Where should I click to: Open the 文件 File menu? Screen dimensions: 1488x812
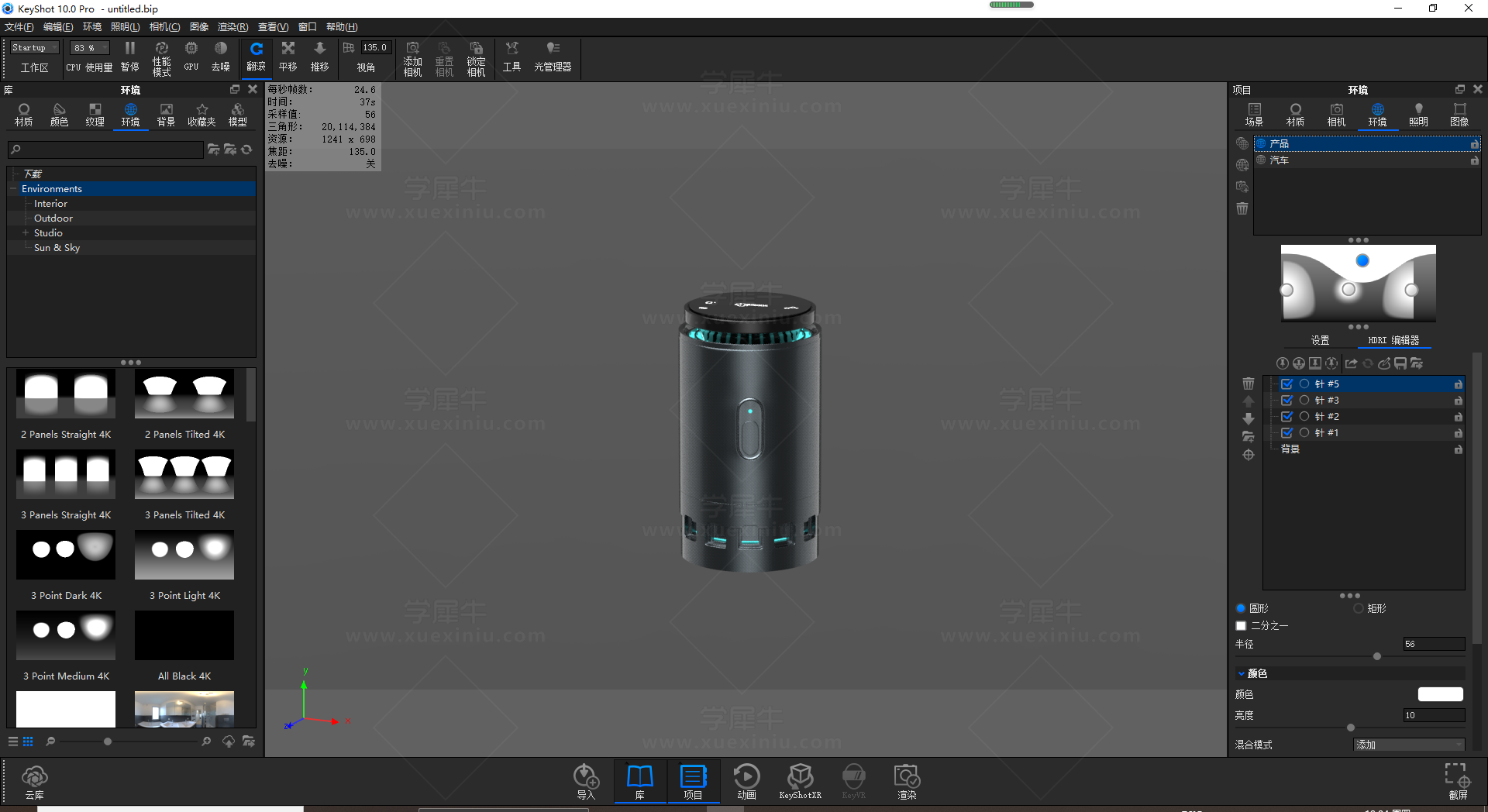[19, 27]
